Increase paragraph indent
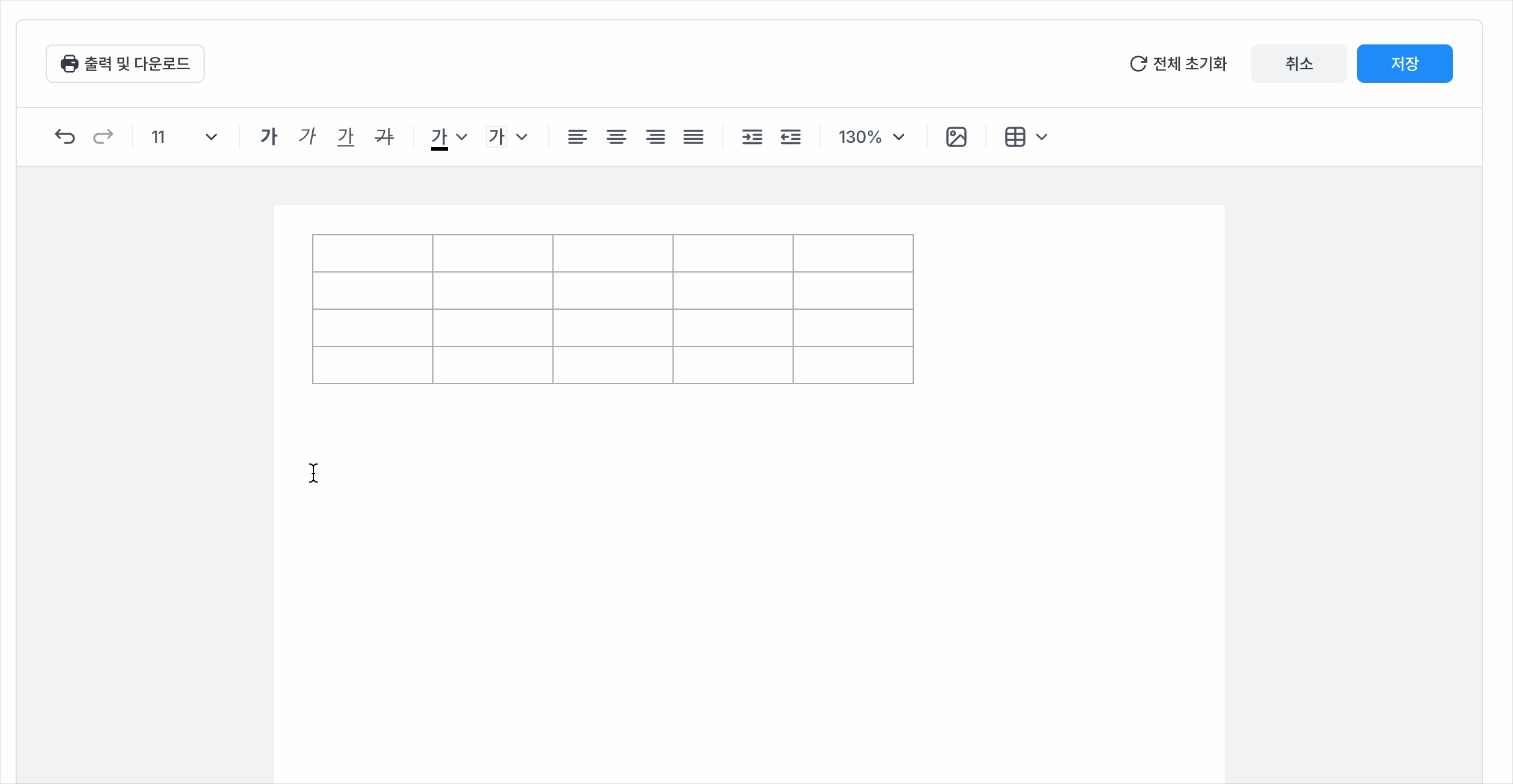The image size is (1513, 784). [x=752, y=137]
